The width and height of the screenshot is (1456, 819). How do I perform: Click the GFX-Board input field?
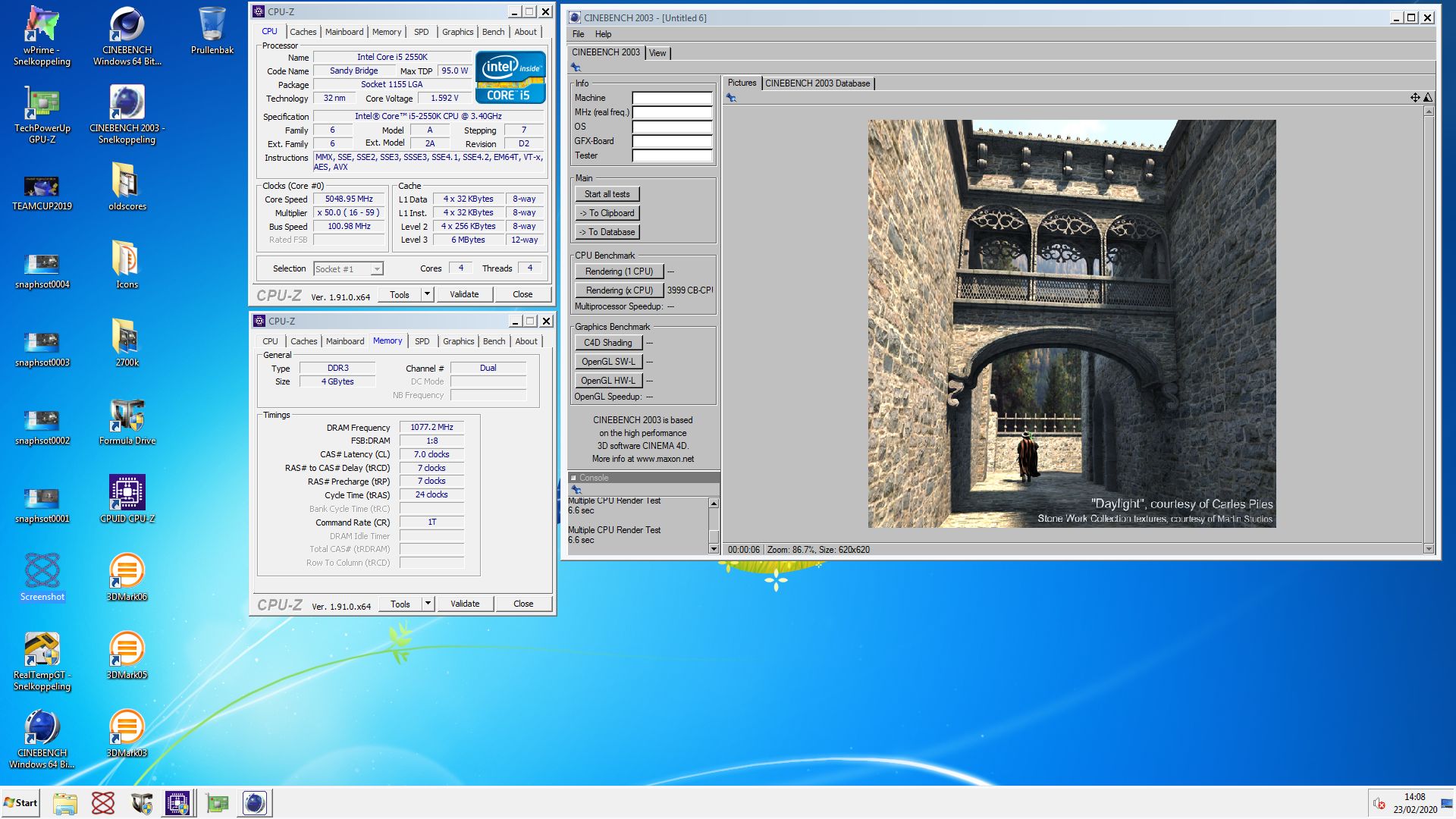[672, 141]
